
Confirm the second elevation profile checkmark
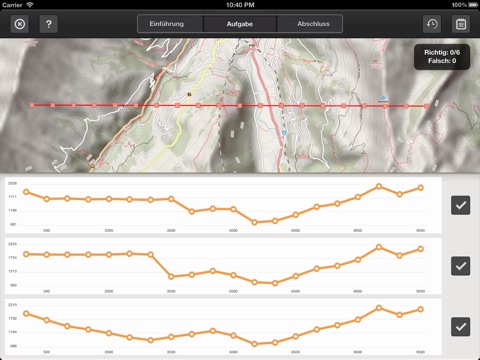(x=461, y=266)
